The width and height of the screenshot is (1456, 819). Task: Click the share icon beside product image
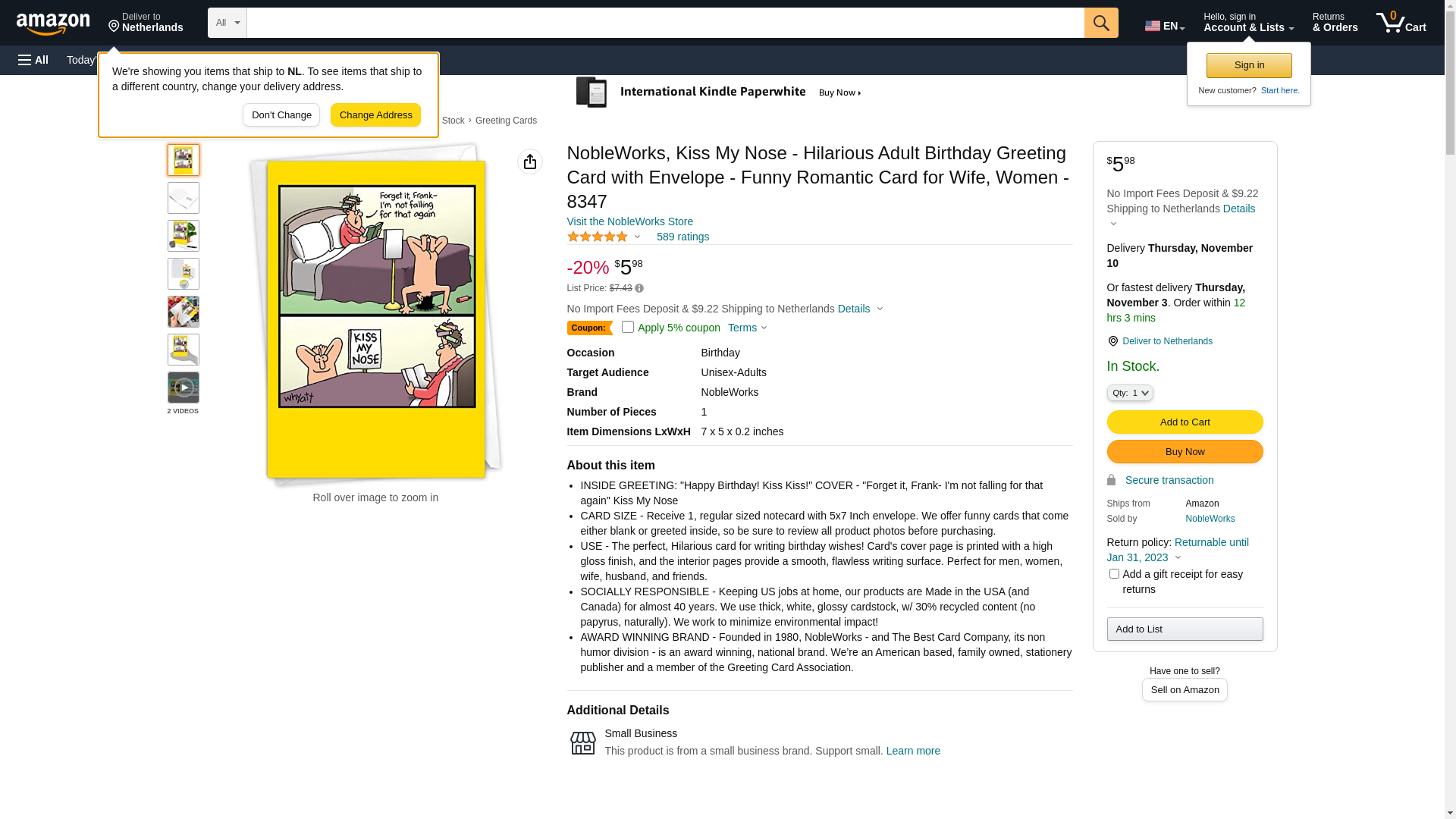(x=529, y=162)
